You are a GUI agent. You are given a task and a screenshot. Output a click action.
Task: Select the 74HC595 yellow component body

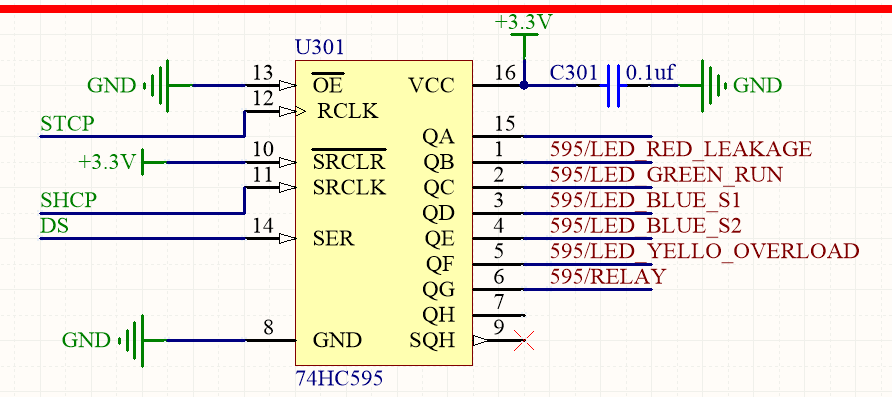[x=383, y=213]
